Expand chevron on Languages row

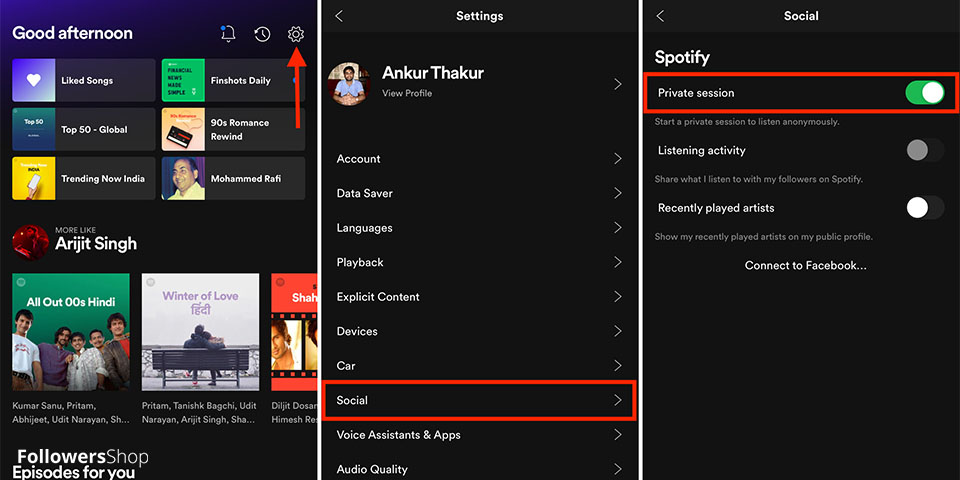tap(618, 228)
